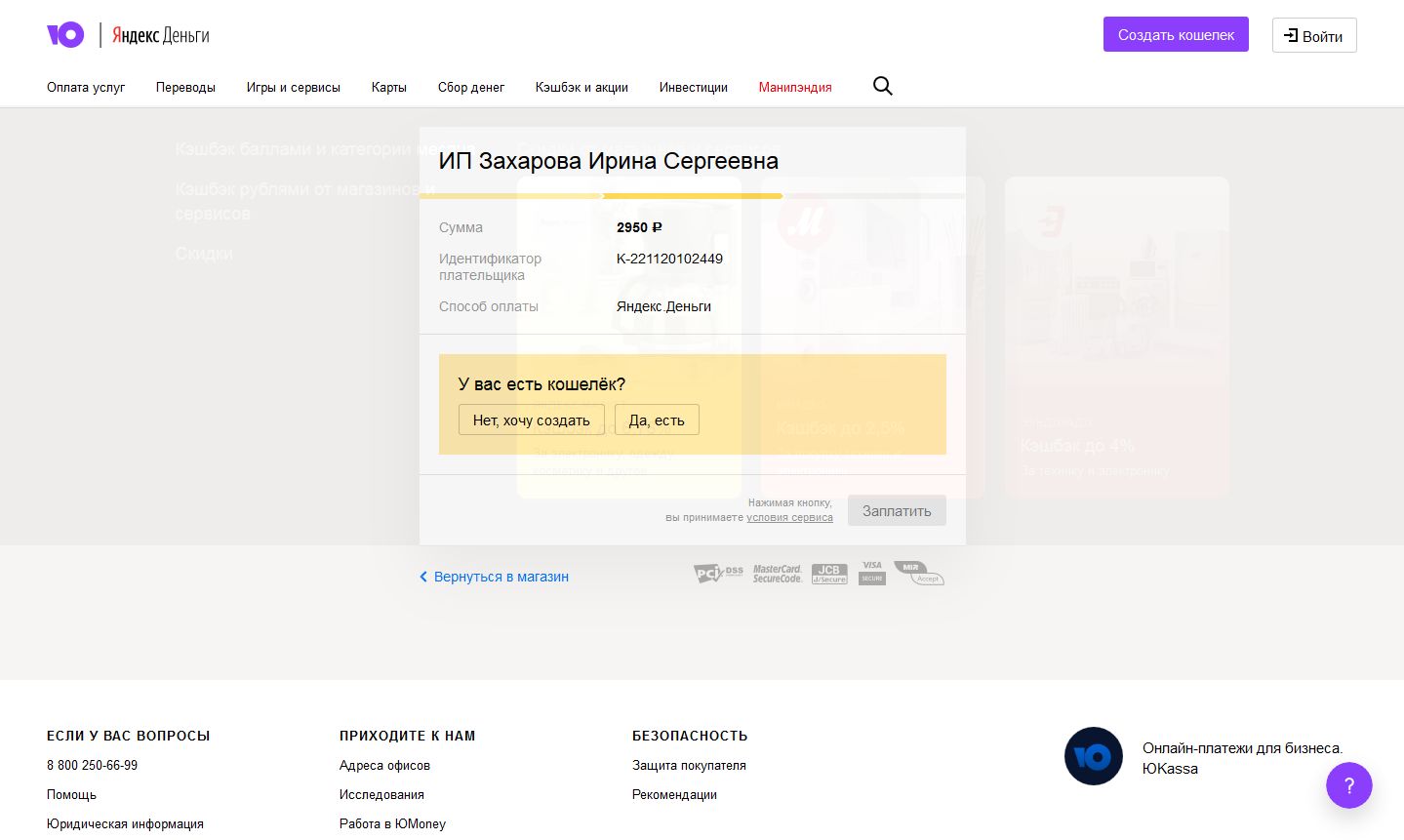Click the БЕЗОПАСНОСТЬ footer heading
The height and width of the screenshot is (840, 1404).
(690, 736)
